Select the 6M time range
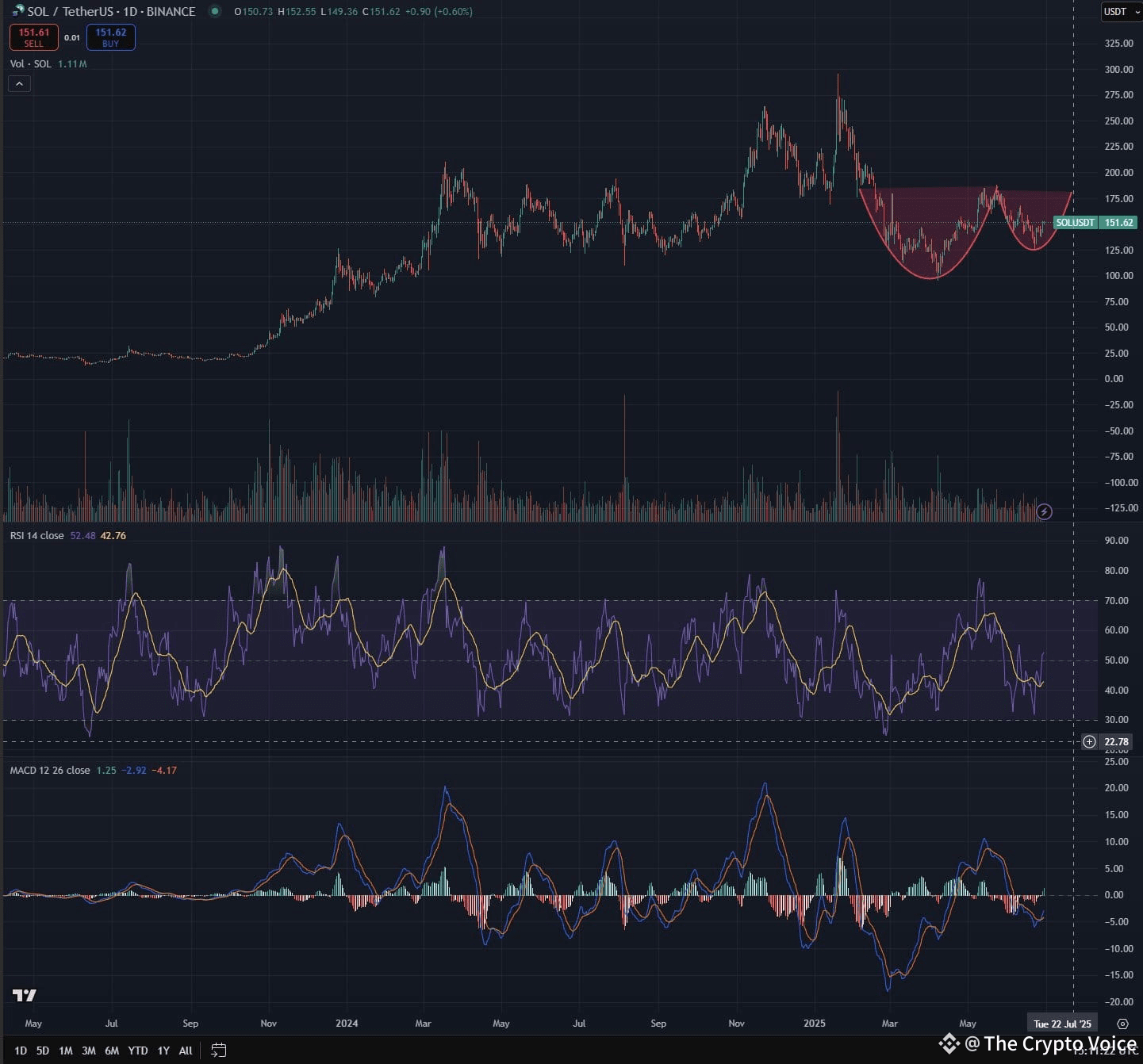 112,1051
